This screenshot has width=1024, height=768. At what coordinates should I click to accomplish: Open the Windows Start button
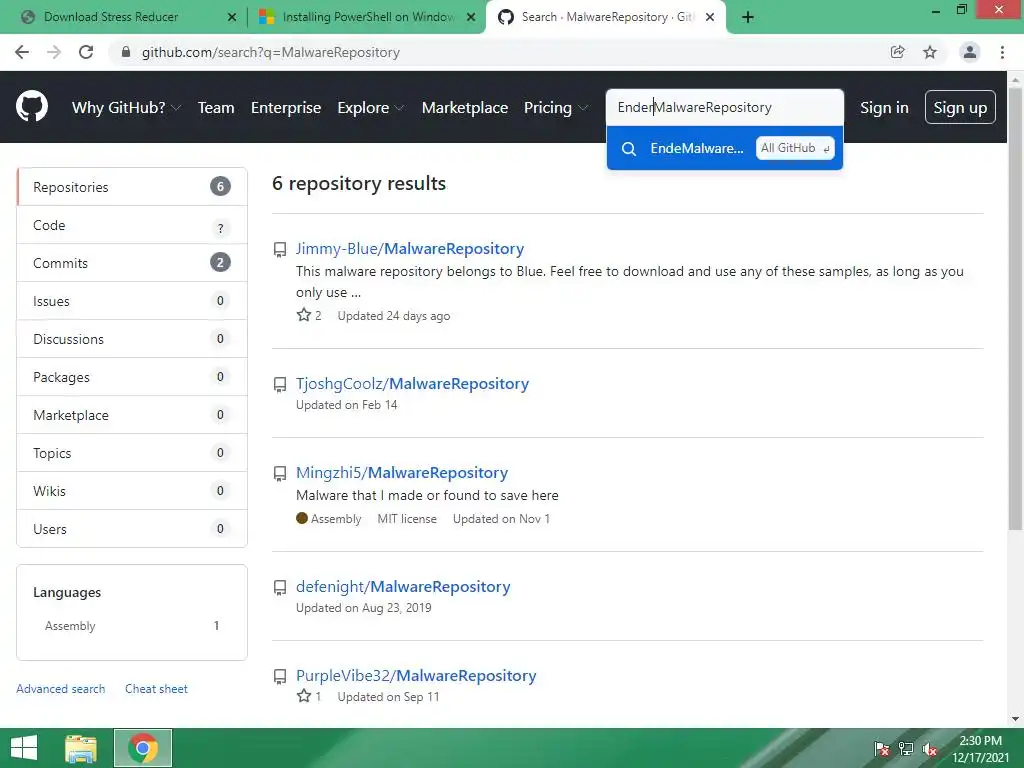[24, 748]
